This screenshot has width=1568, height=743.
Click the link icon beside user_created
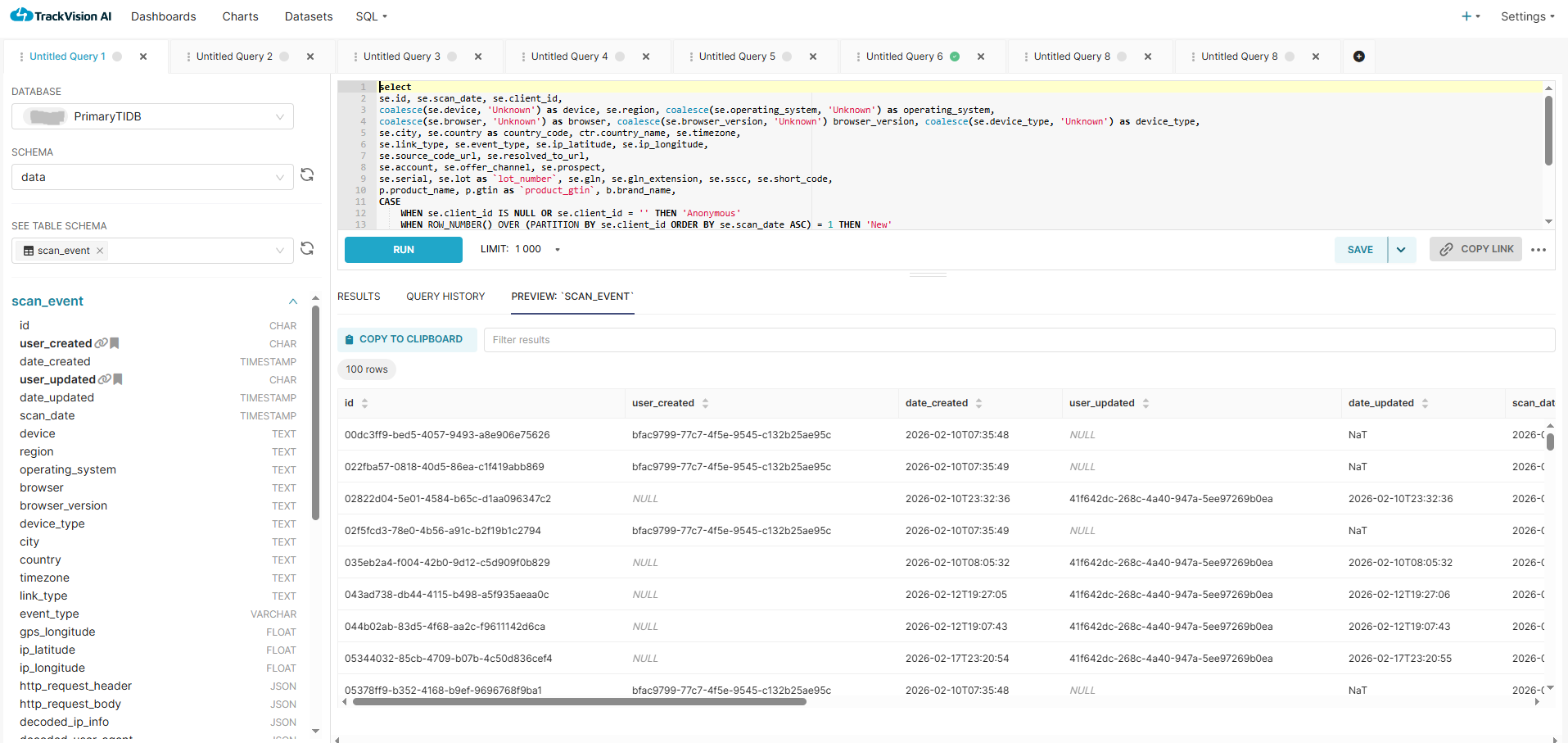point(101,343)
